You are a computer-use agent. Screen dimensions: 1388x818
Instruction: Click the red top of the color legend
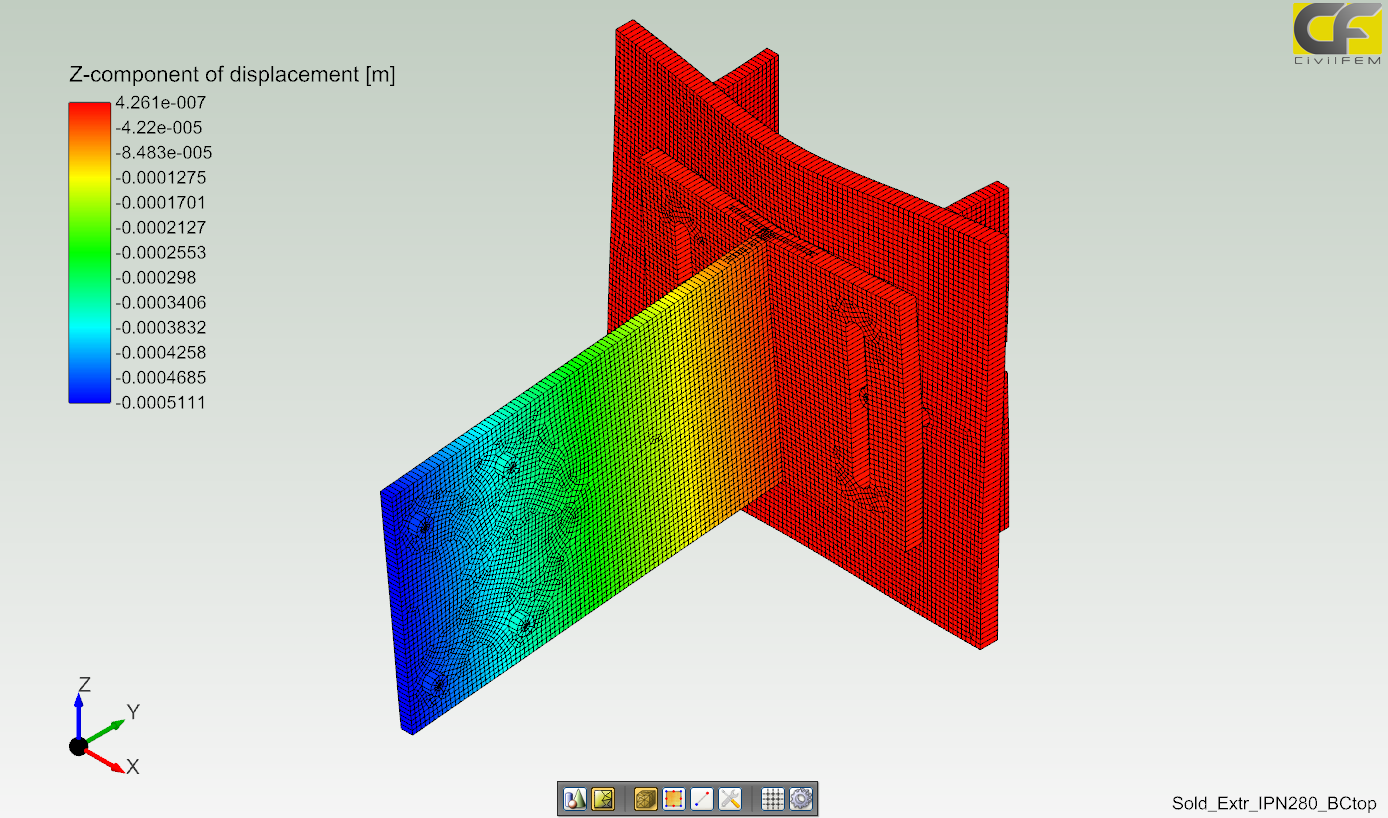pyautogui.click(x=89, y=110)
